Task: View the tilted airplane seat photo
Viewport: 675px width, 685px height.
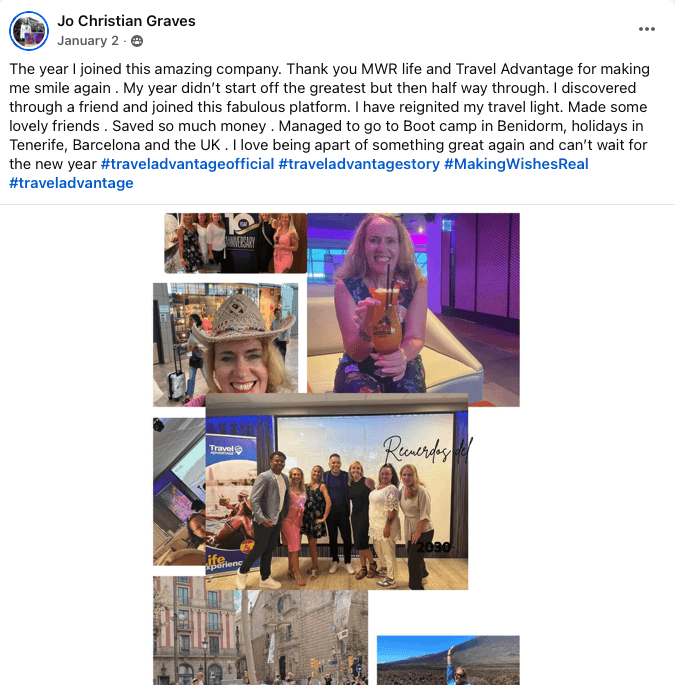Action: [x=179, y=491]
